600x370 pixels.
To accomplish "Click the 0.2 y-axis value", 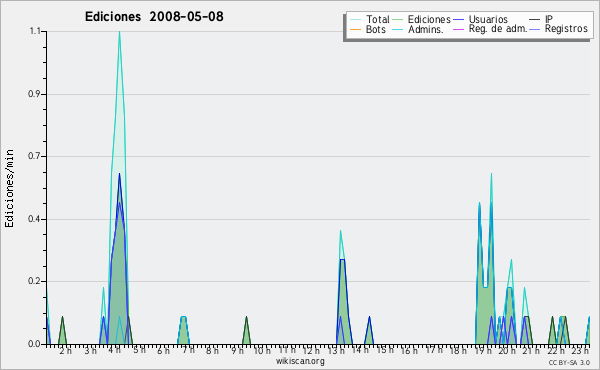I will (x=34, y=281).
